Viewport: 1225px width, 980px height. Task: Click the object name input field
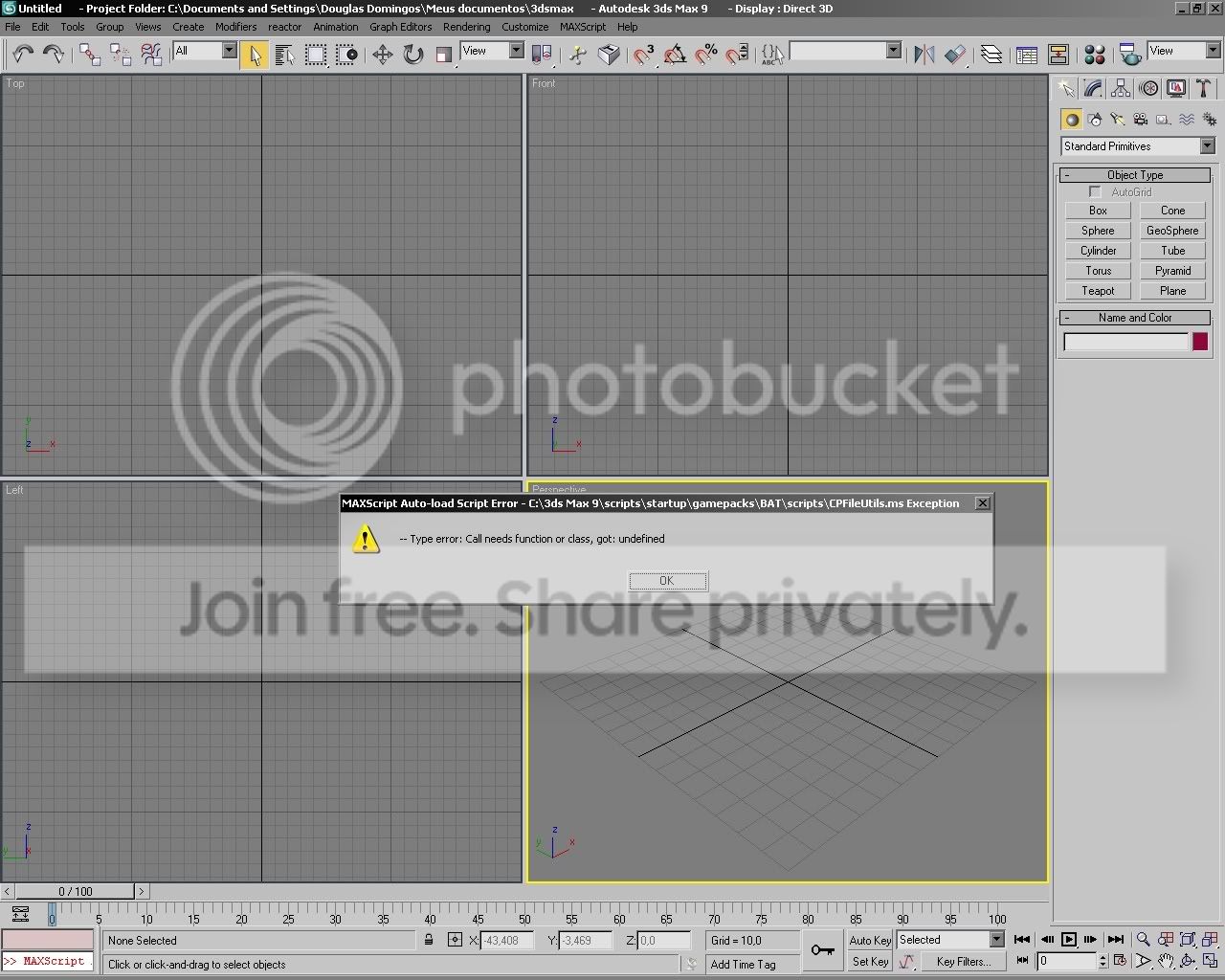(x=1125, y=342)
